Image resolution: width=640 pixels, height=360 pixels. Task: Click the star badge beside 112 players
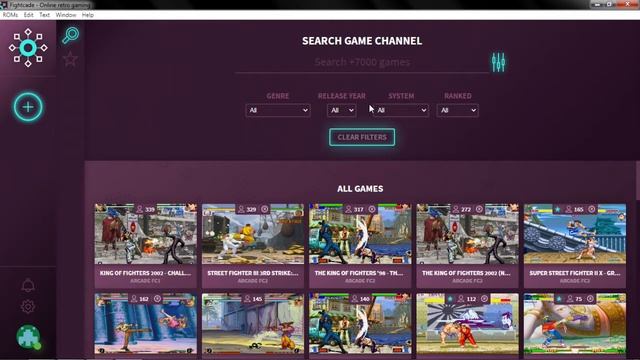(x=450, y=299)
